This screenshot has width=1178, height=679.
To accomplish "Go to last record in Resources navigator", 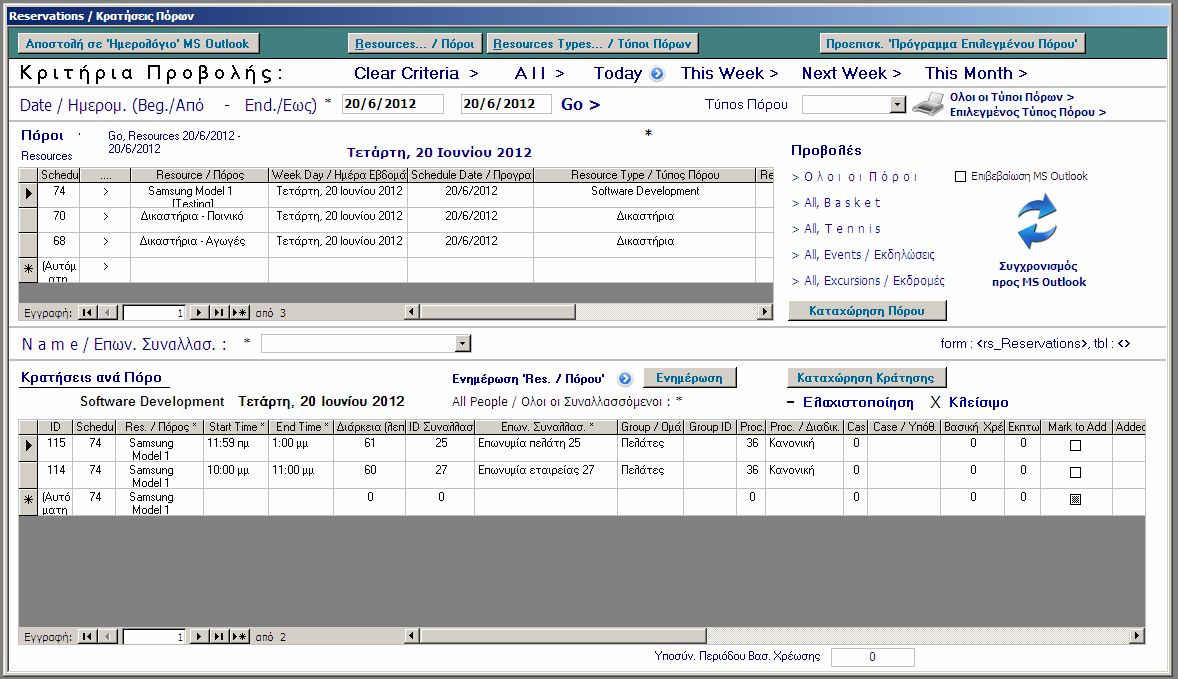I will (219, 312).
